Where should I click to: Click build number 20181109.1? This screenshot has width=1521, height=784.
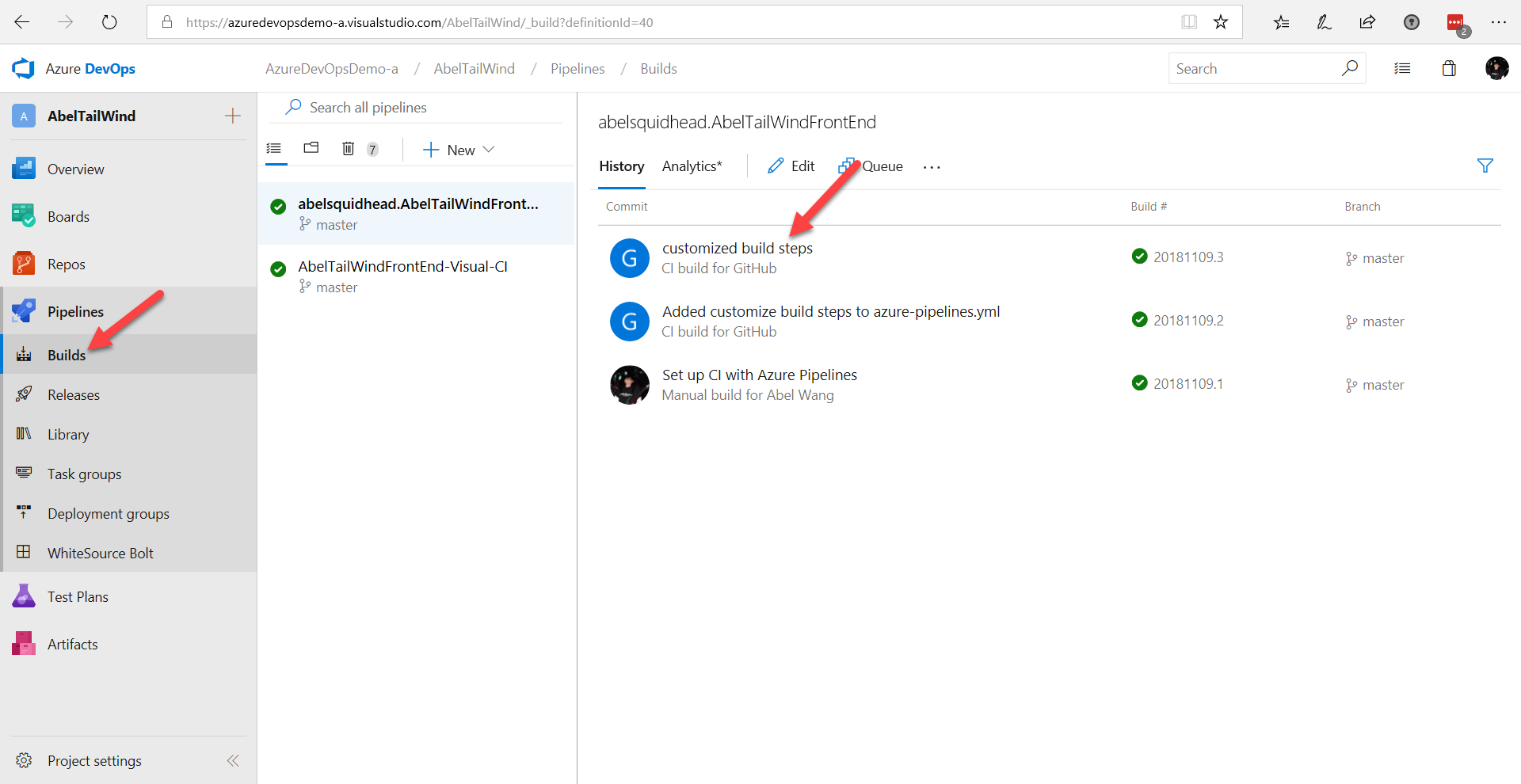(x=1188, y=383)
